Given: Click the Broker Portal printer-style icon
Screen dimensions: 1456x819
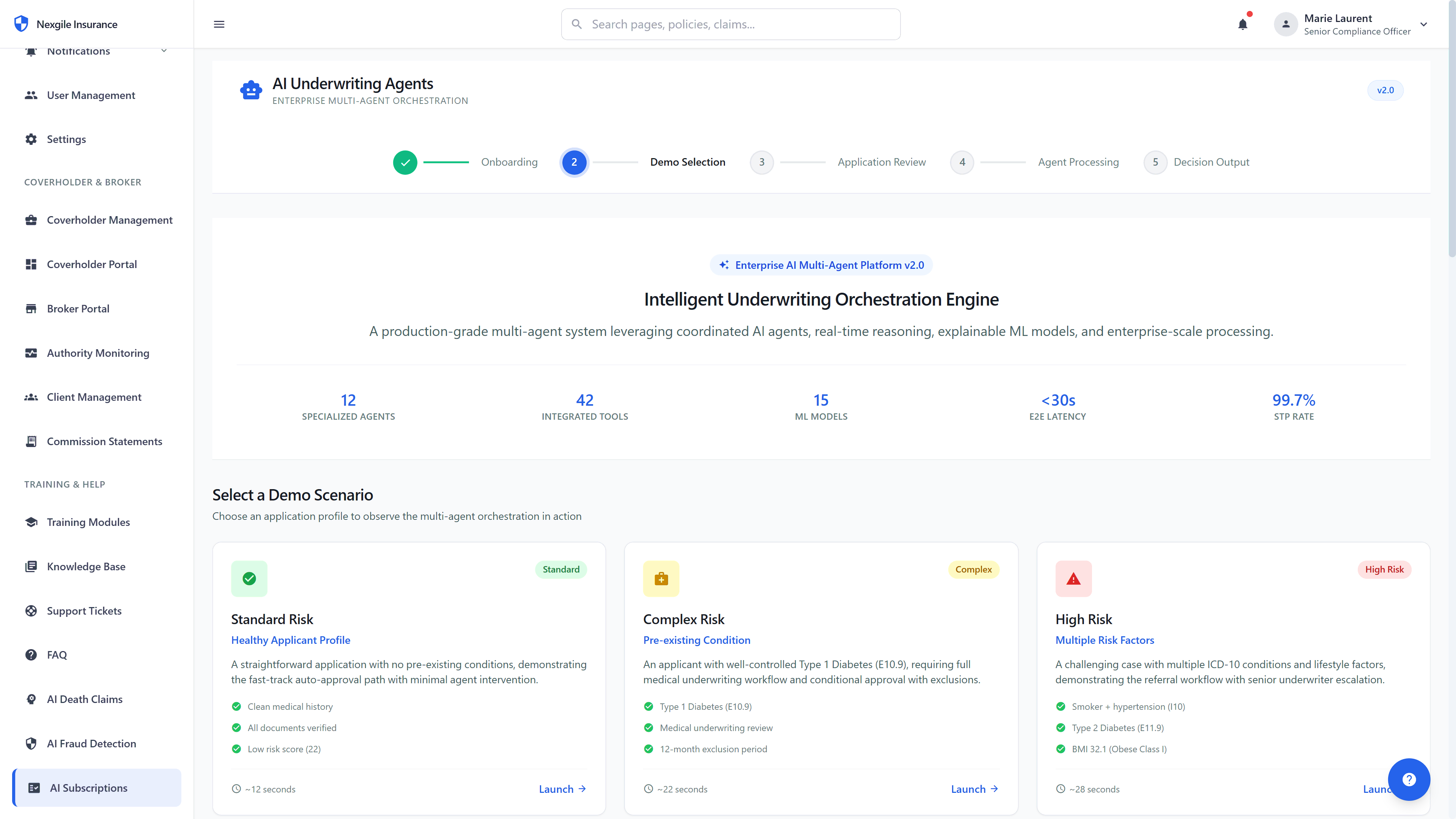Looking at the screenshot, I should (x=31, y=309).
